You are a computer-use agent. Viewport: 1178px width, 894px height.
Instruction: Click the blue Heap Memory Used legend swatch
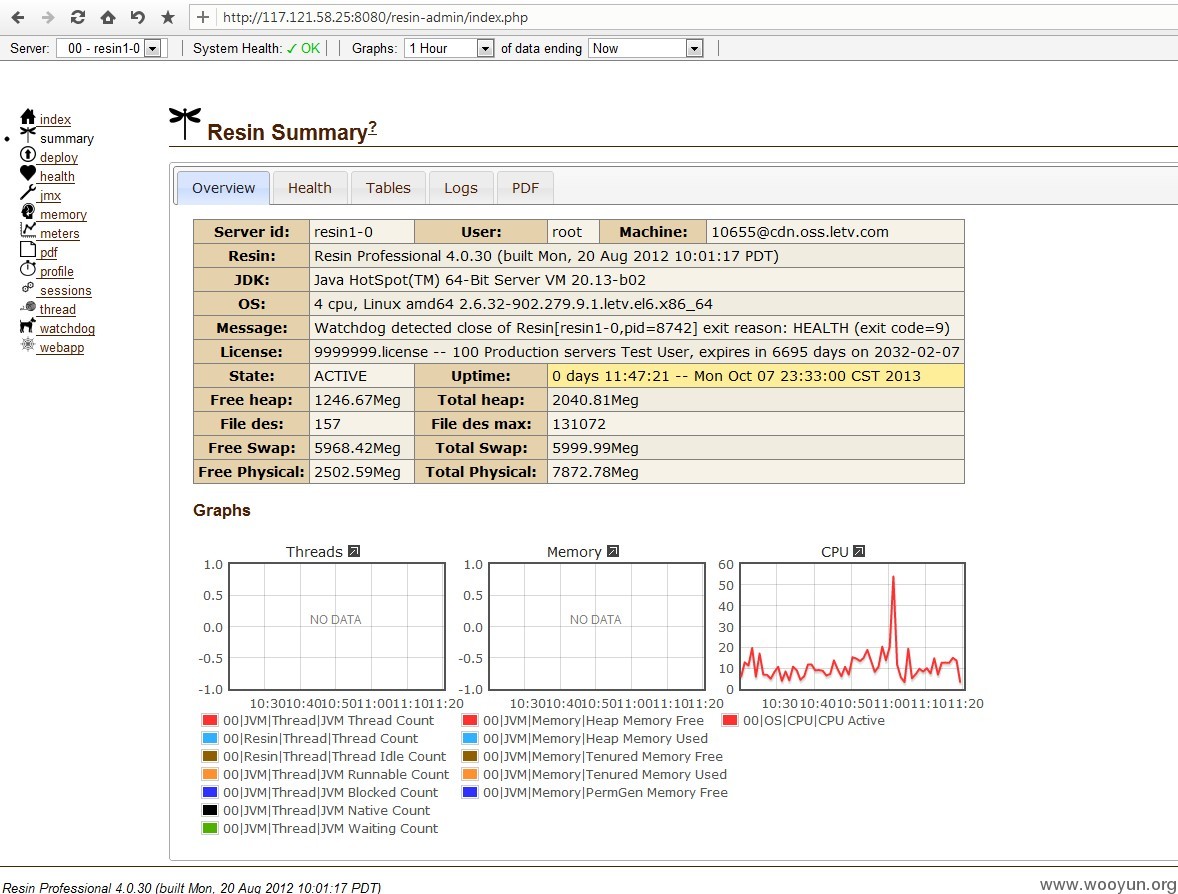[x=470, y=738]
